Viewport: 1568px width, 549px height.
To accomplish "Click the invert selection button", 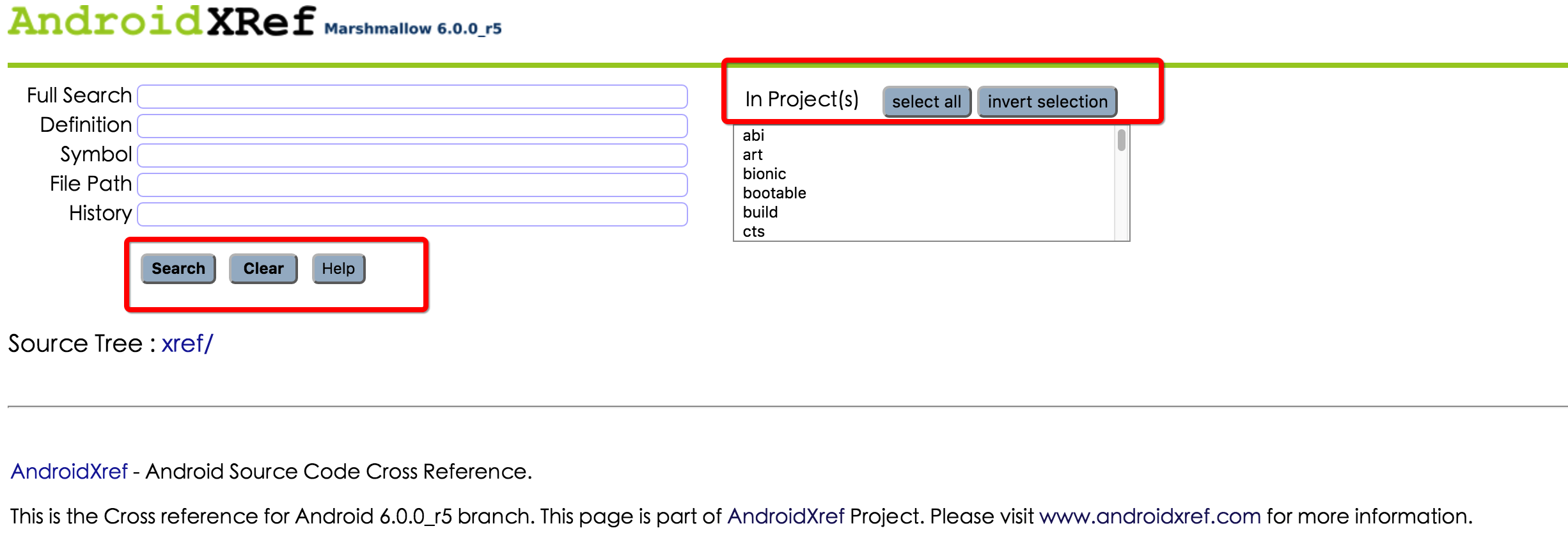I will 1047,102.
